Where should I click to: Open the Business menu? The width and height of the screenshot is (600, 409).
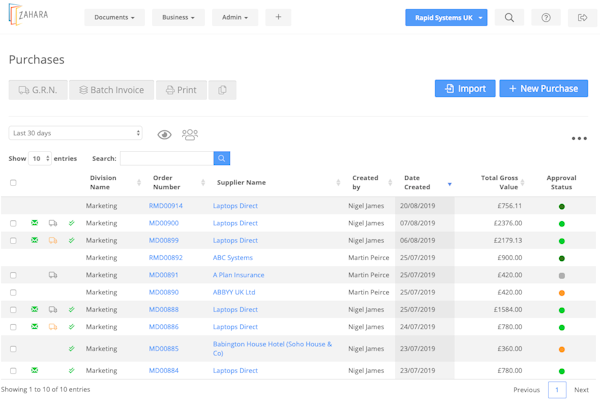(178, 17)
